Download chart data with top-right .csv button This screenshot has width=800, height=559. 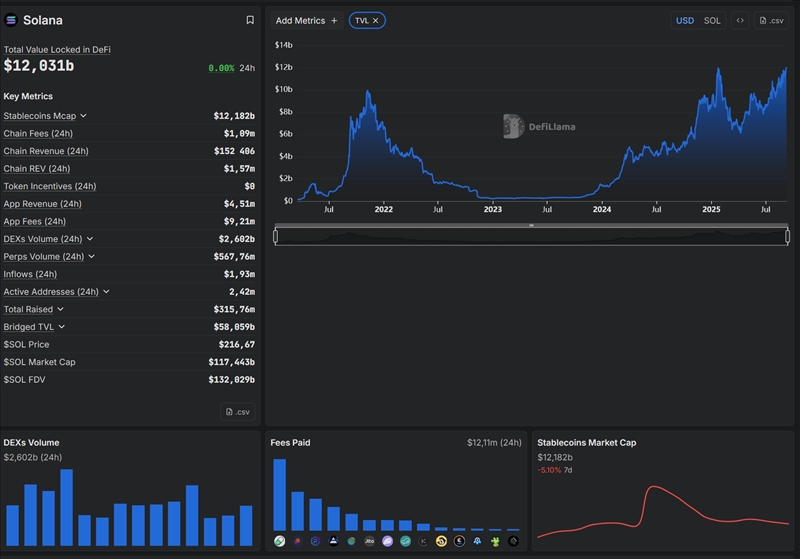point(771,20)
